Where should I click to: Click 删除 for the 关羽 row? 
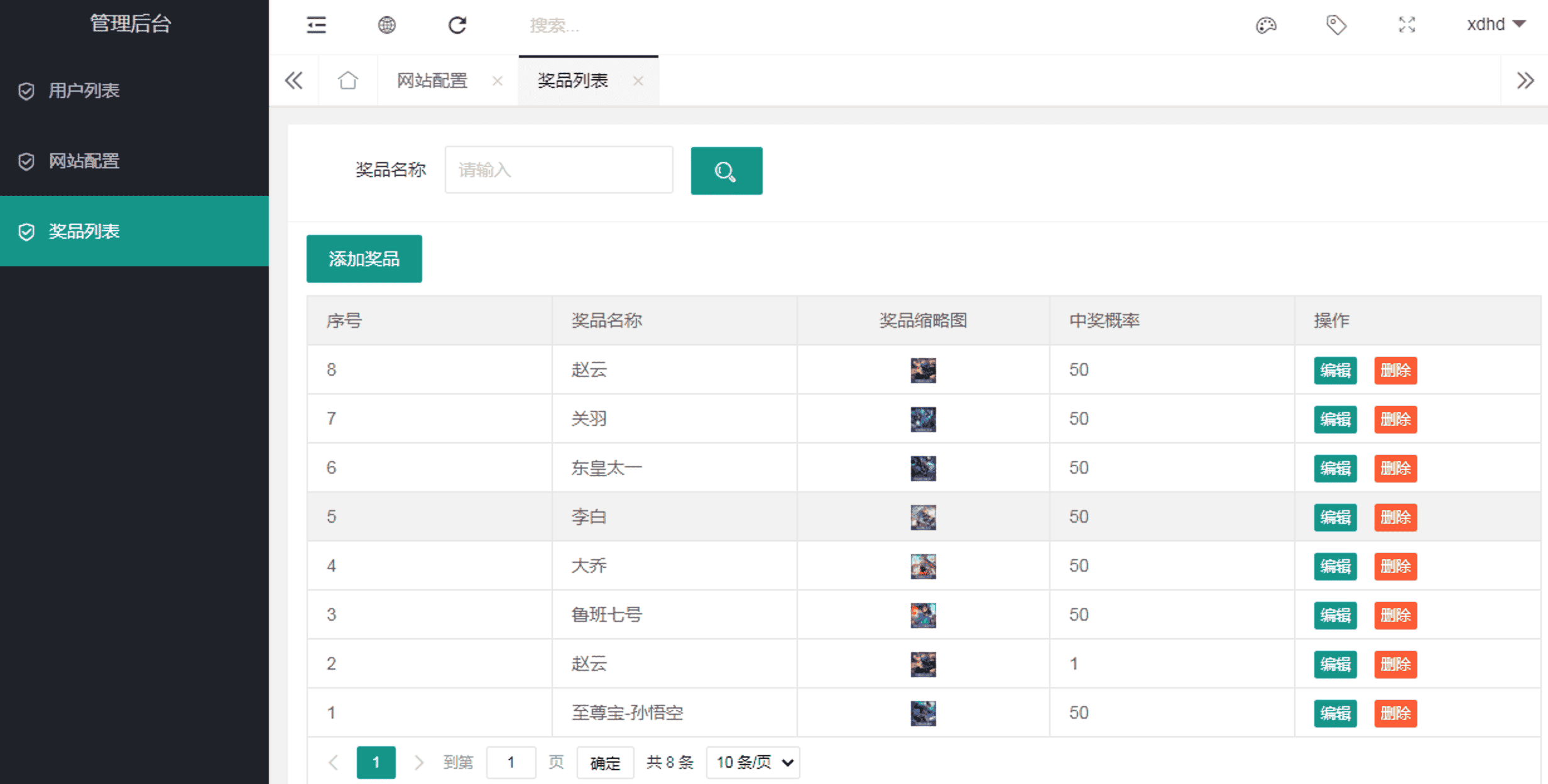[1395, 419]
